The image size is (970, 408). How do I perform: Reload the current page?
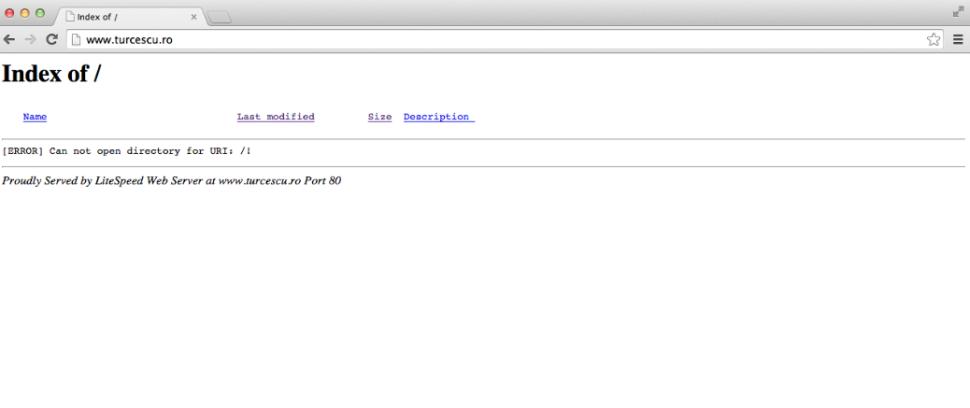point(51,39)
